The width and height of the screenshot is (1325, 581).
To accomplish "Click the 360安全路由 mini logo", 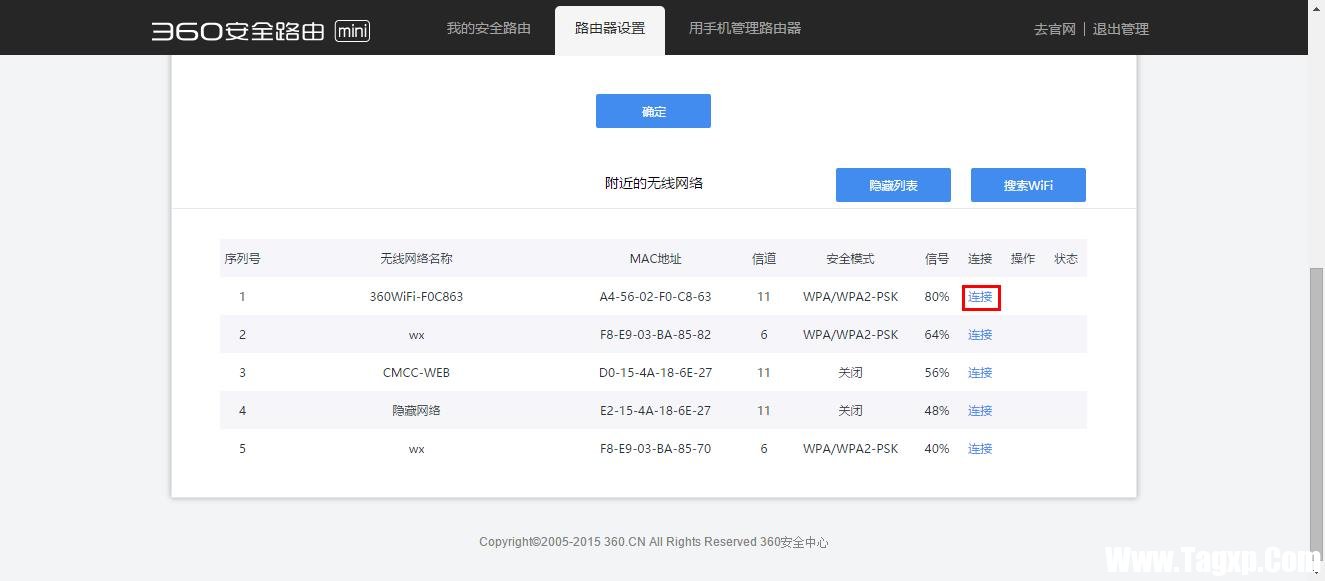I will point(261,30).
